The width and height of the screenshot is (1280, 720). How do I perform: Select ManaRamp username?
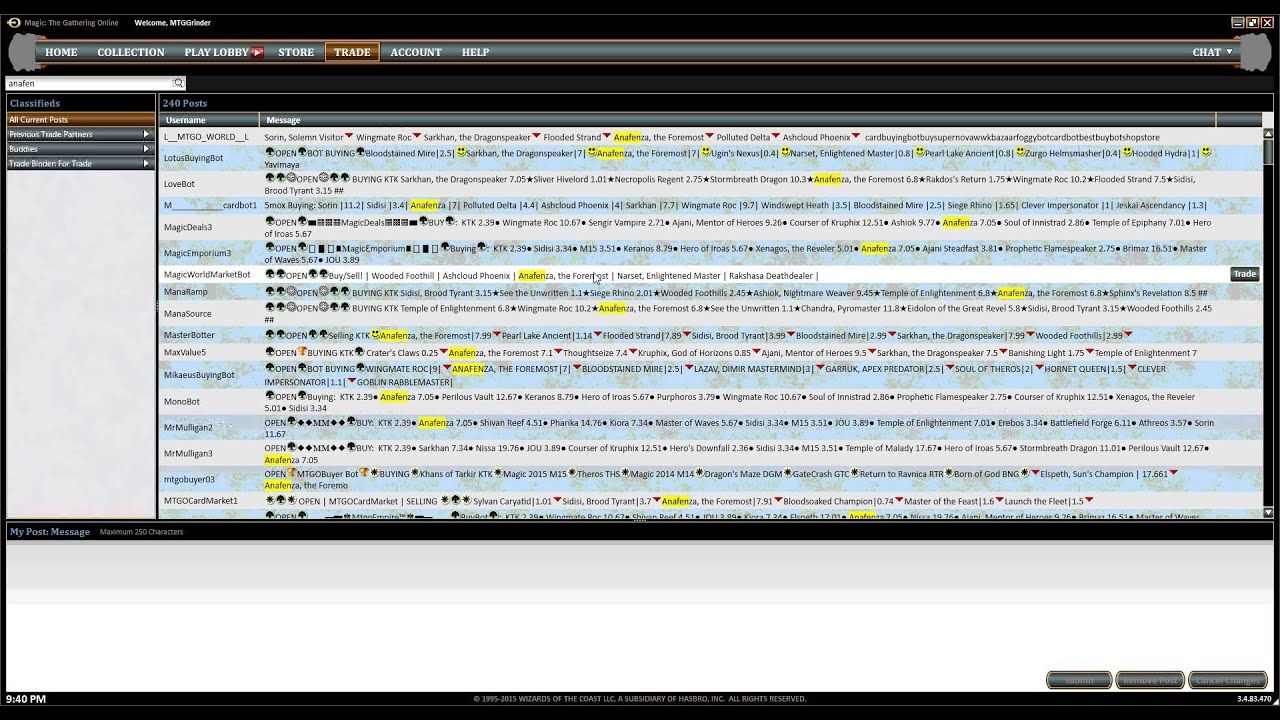[186, 292]
